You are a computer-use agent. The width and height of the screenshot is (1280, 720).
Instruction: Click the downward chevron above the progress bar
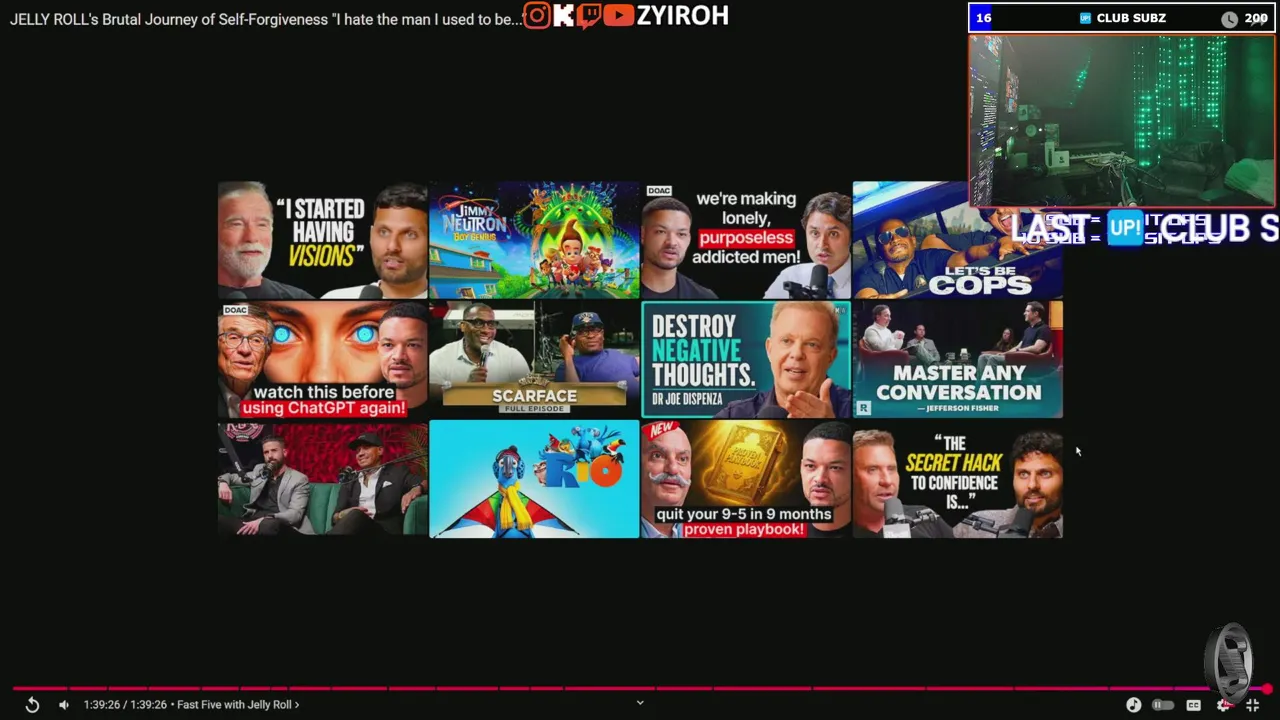point(640,702)
